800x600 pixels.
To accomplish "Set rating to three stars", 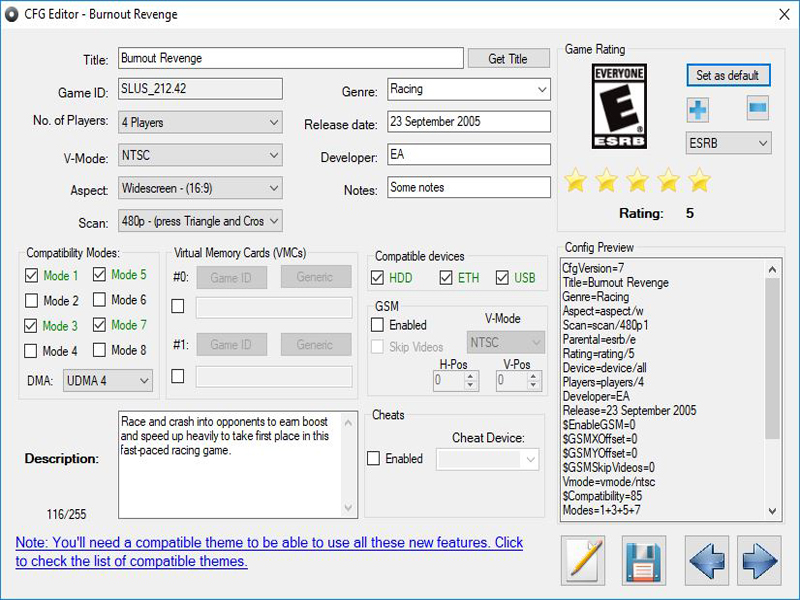I will click(x=636, y=181).
